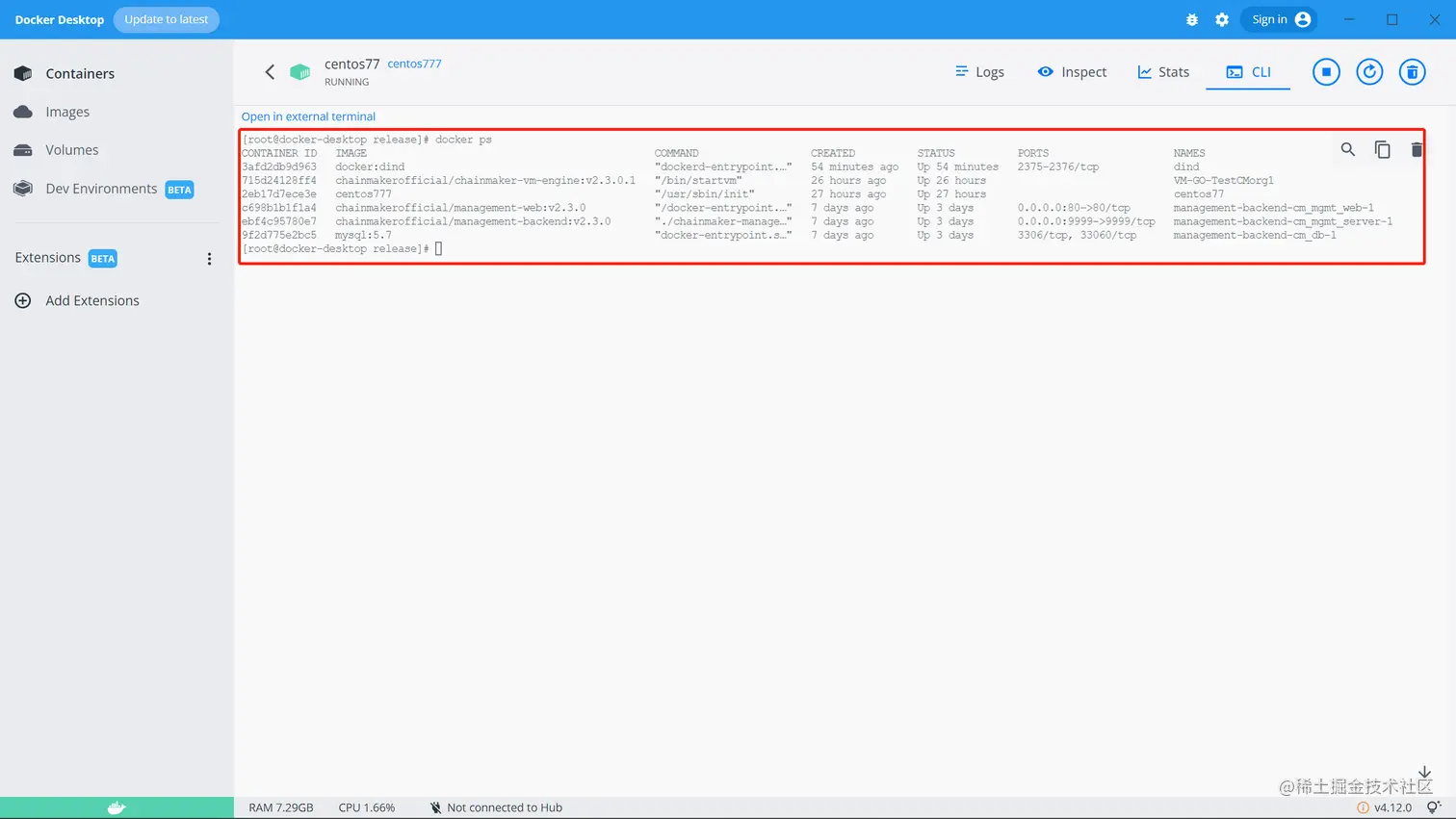Click the 2375-2376/tcp ports text
The height and width of the screenshot is (819, 1456).
[1058, 166]
